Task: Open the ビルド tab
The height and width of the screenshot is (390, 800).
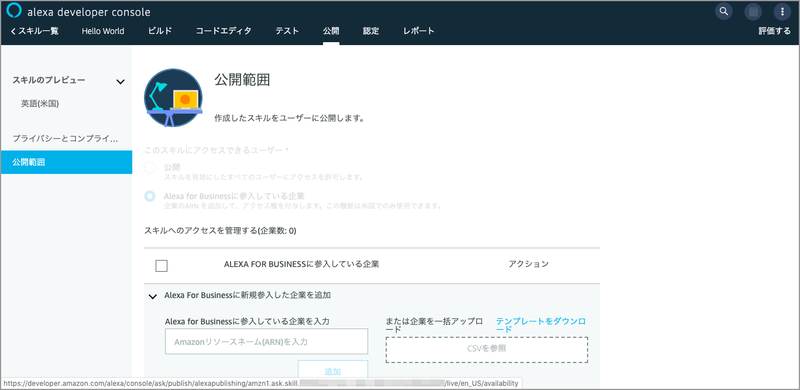Action: (160, 31)
